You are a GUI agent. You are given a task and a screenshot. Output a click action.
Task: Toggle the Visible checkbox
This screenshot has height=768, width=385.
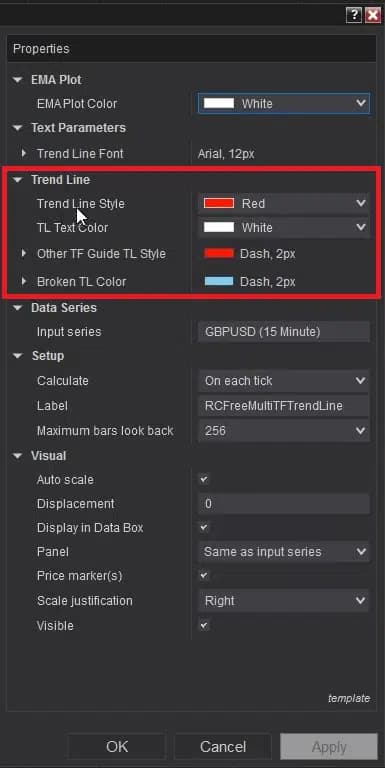point(204,625)
